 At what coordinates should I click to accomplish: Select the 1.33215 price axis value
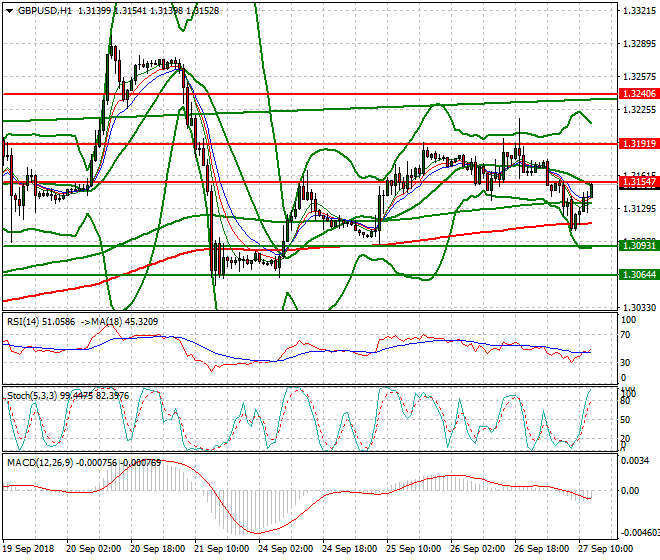tap(639, 11)
